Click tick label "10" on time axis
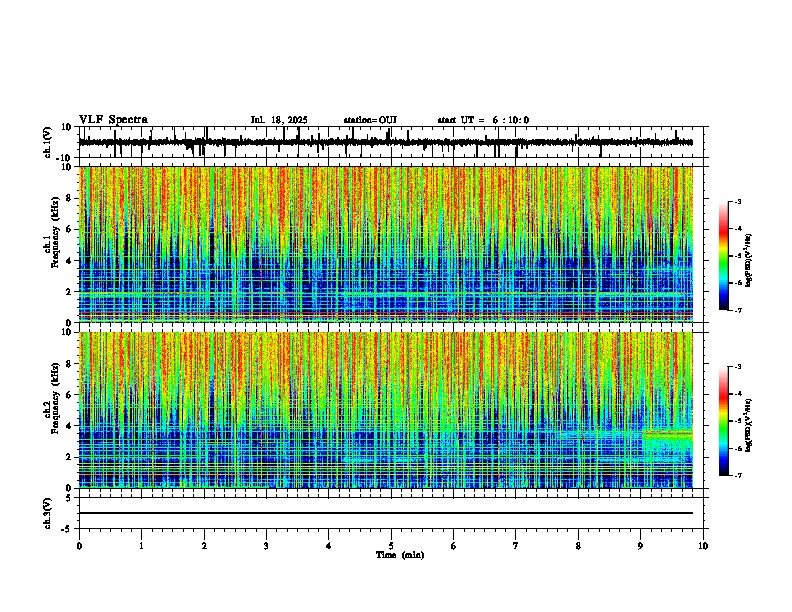 [703, 546]
